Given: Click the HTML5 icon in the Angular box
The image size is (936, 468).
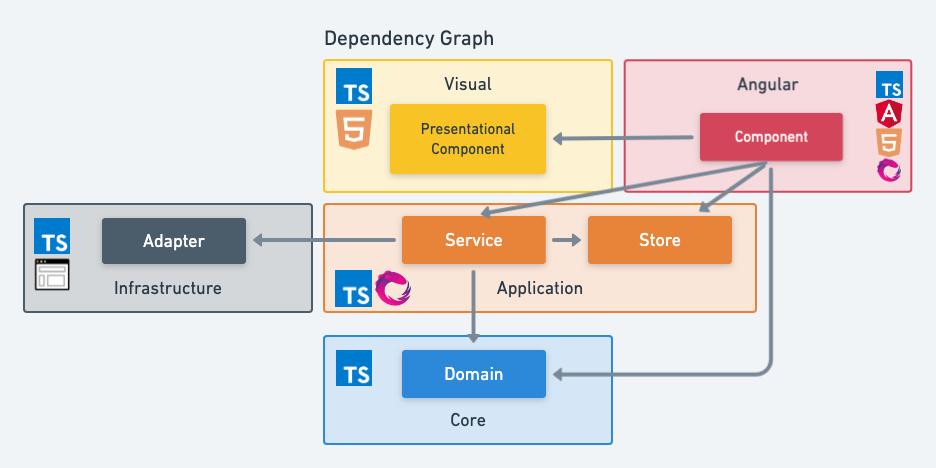Looking at the screenshot, I should click(x=889, y=141).
